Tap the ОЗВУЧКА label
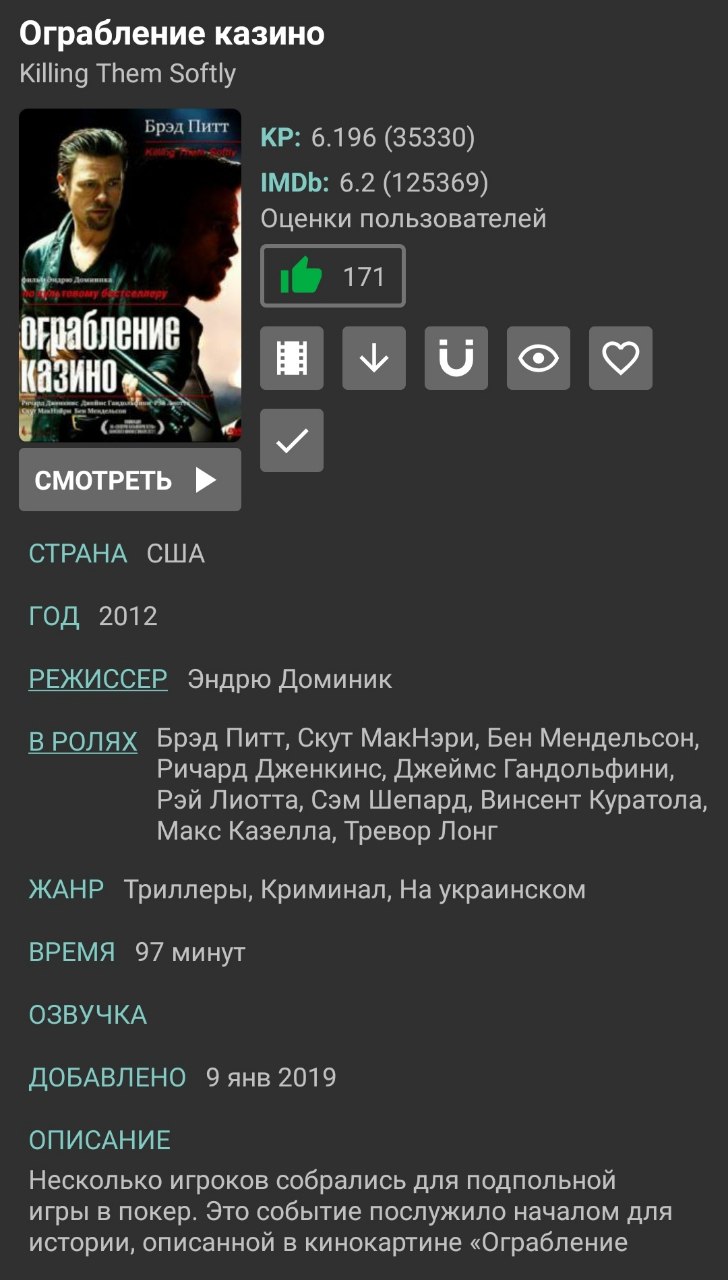The width and height of the screenshot is (728, 1280). click(x=88, y=1016)
